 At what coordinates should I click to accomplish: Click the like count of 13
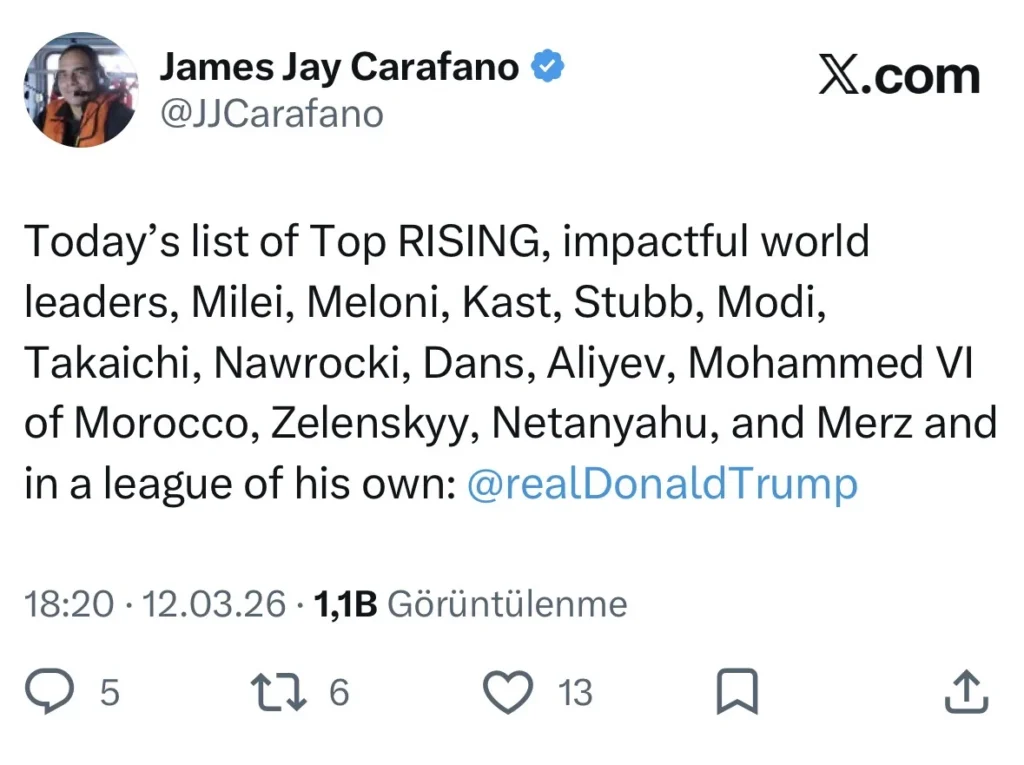[575, 692]
